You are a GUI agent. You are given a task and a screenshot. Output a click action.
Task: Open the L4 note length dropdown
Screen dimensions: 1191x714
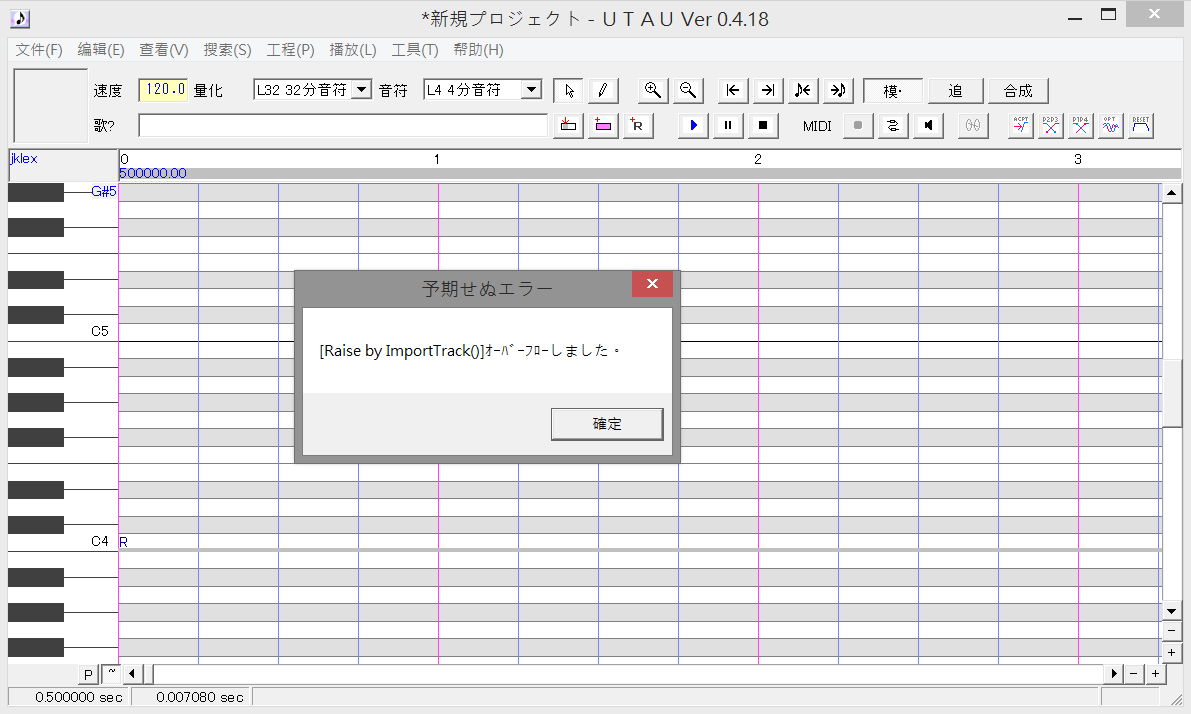(x=532, y=90)
